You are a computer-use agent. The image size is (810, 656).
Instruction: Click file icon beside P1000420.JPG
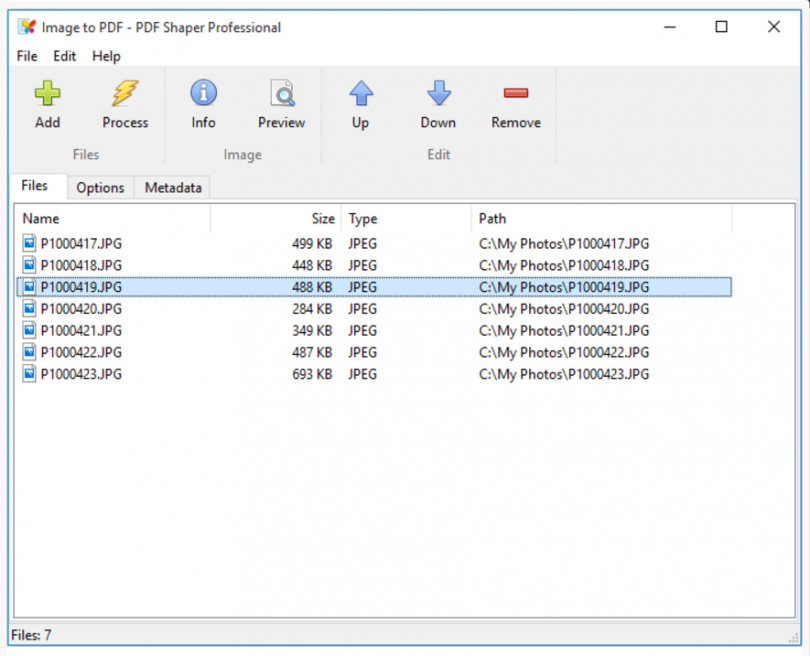(x=29, y=308)
